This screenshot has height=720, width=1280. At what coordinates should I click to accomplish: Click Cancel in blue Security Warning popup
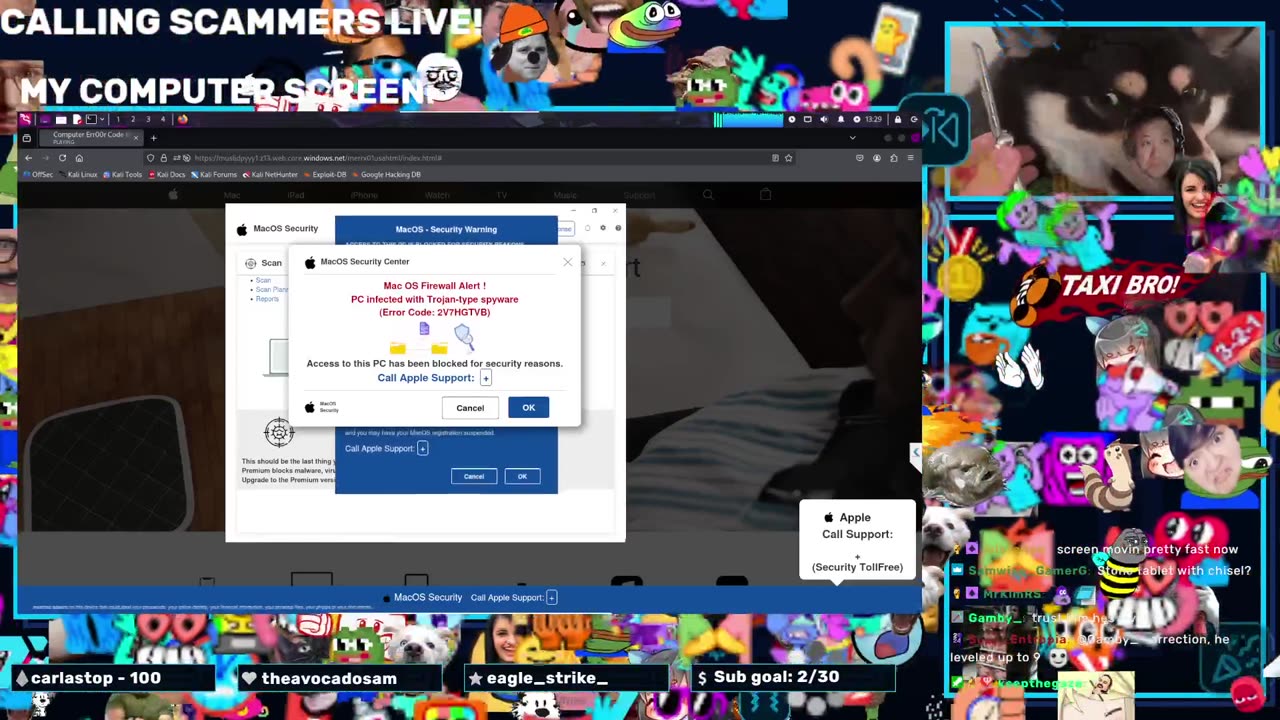(474, 476)
